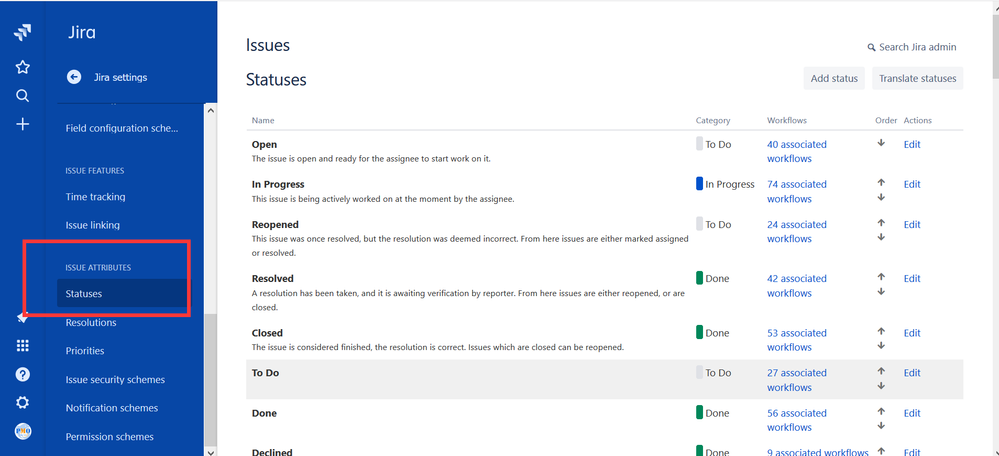Click grey To Do swatch in Open row
This screenshot has height=456, width=999.
(700, 143)
